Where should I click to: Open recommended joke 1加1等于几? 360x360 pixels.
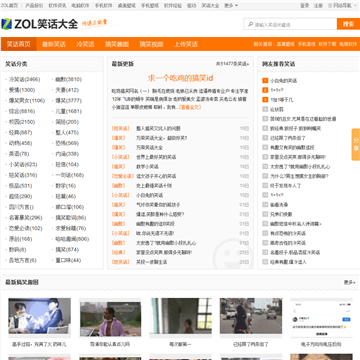point(282,100)
